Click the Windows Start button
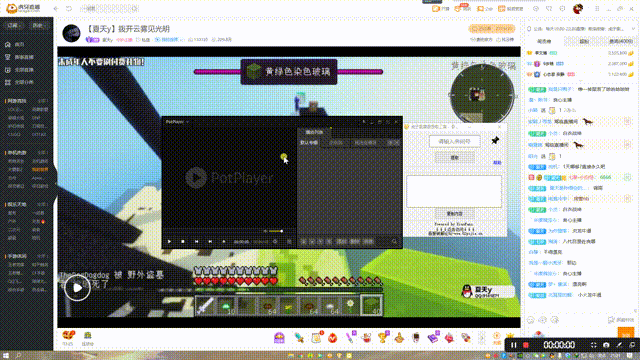 click(x=6, y=356)
